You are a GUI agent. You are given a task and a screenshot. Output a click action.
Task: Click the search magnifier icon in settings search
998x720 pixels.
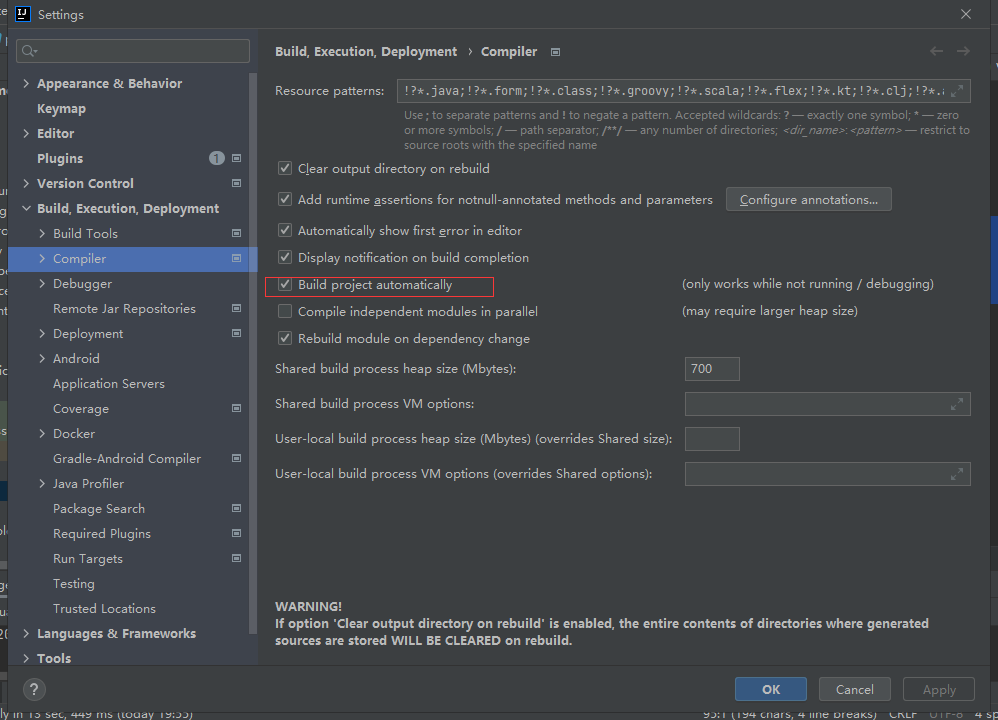pyautogui.click(x=29, y=51)
